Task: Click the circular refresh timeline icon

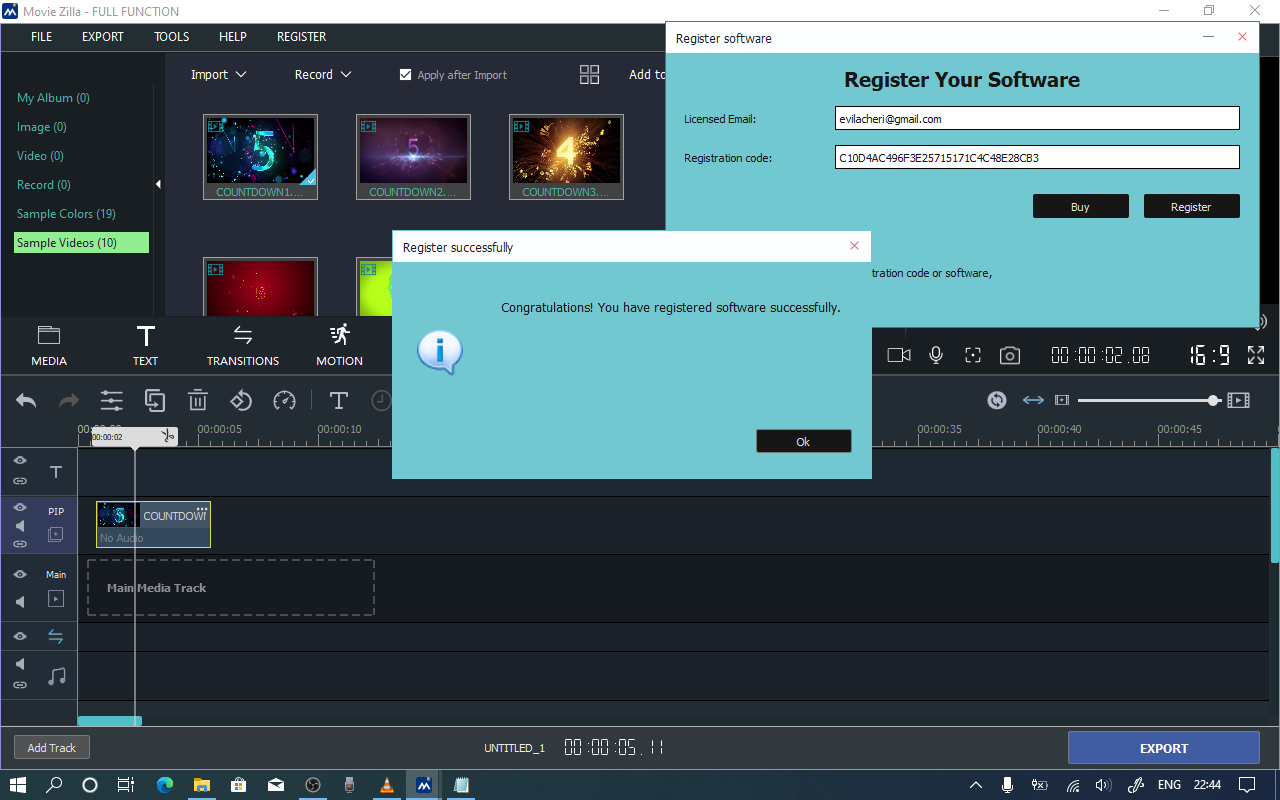Action: [997, 400]
